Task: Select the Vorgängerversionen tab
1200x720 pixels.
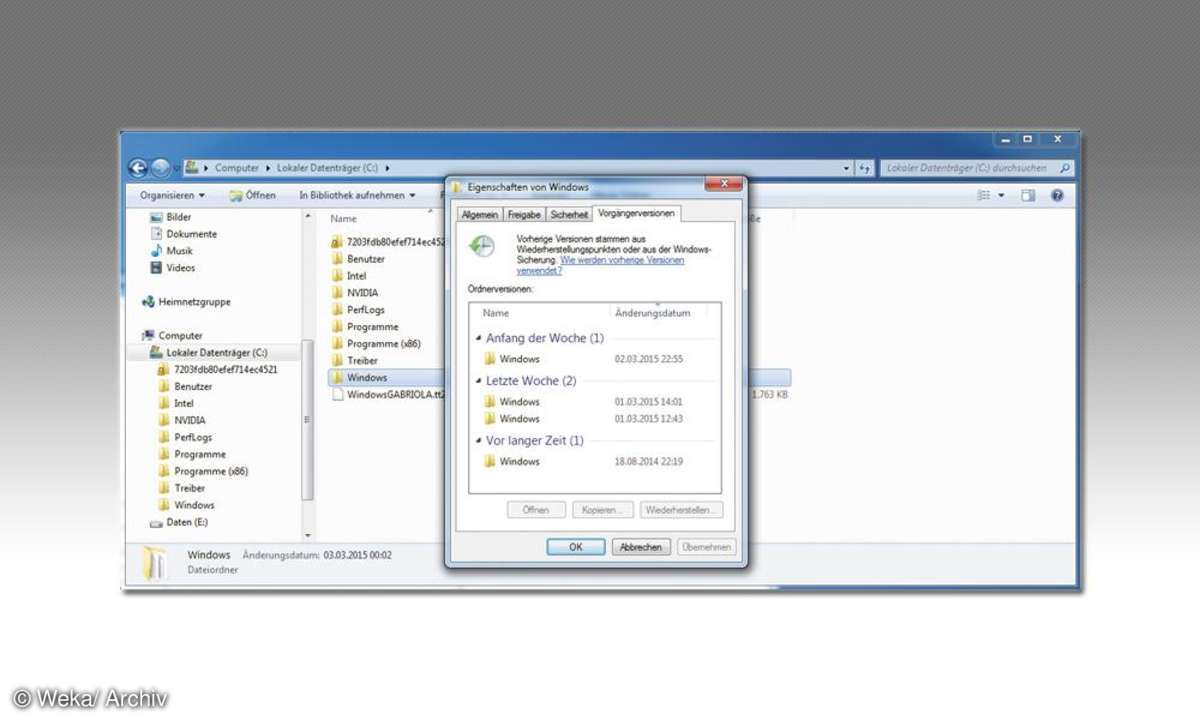Action: 636,213
